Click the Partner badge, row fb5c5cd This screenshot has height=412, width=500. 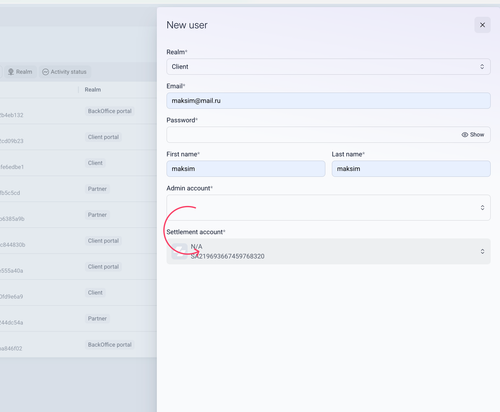pos(97,189)
